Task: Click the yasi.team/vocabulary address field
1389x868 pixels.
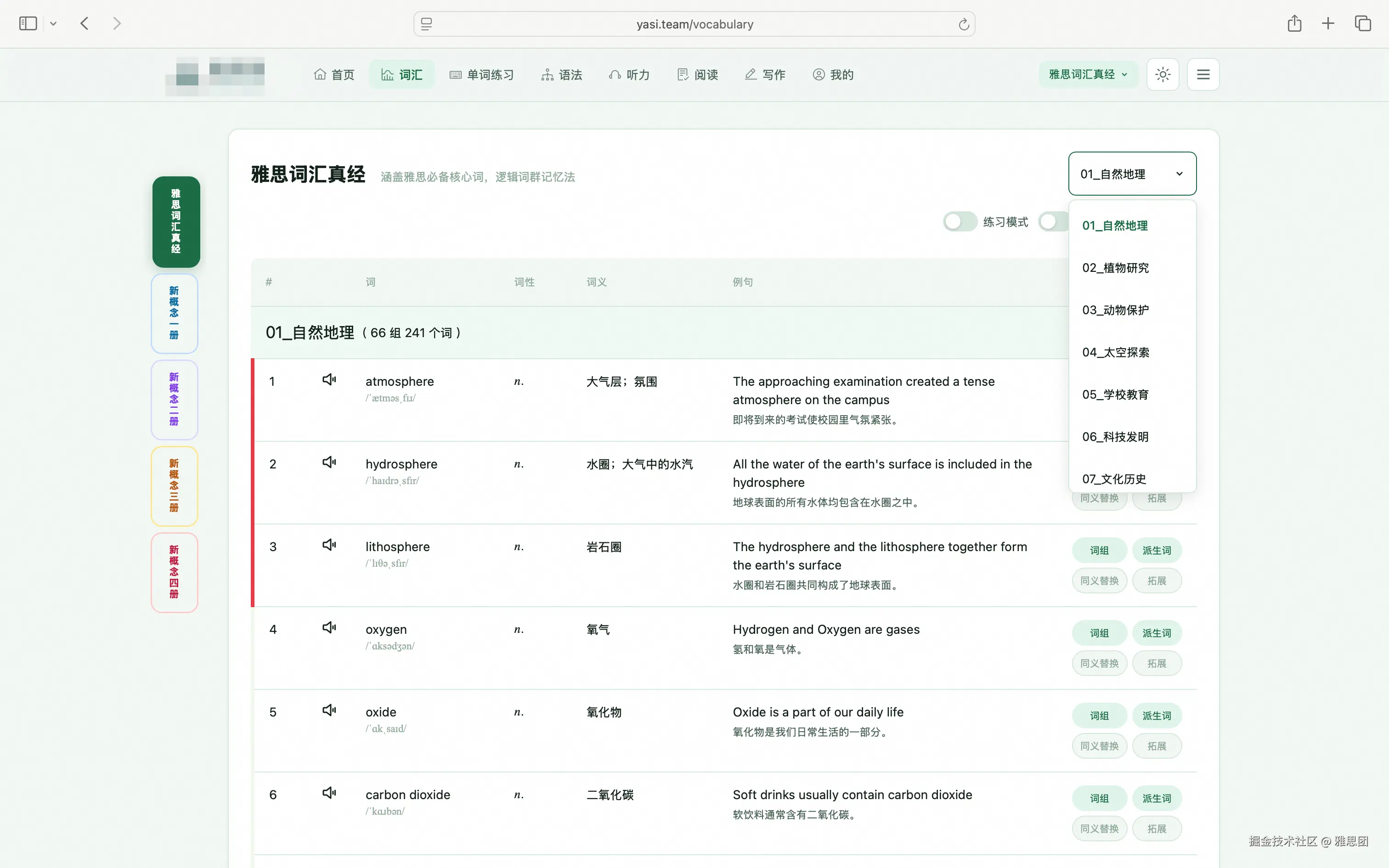Action: click(x=694, y=24)
